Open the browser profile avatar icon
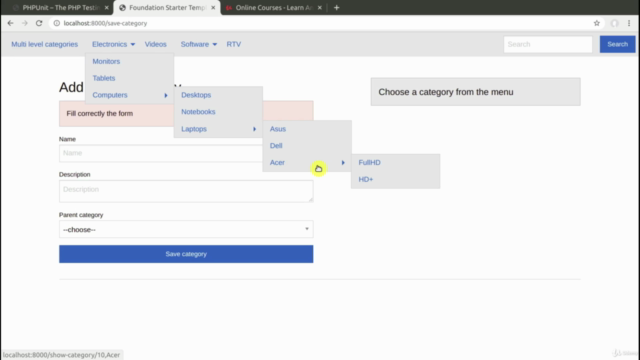This screenshot has width=640, height=360. [x=614, y=23]
